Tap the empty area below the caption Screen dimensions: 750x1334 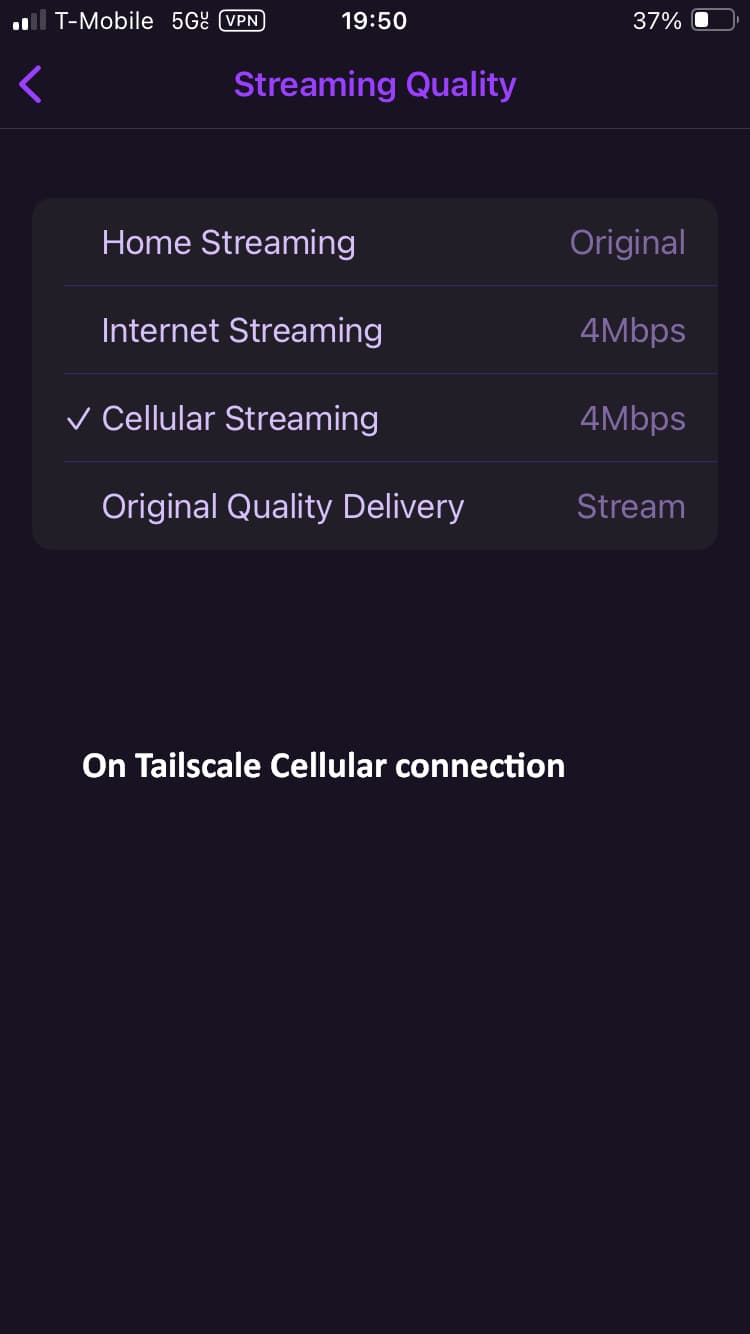click(x=375, y=1050)
